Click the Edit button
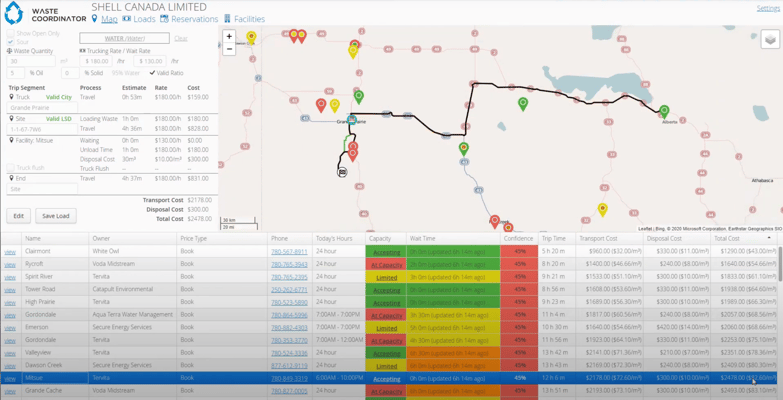Image resolution: width=783 pixels, height=400 pixels. pyautogui.click(x=18, y=216)
